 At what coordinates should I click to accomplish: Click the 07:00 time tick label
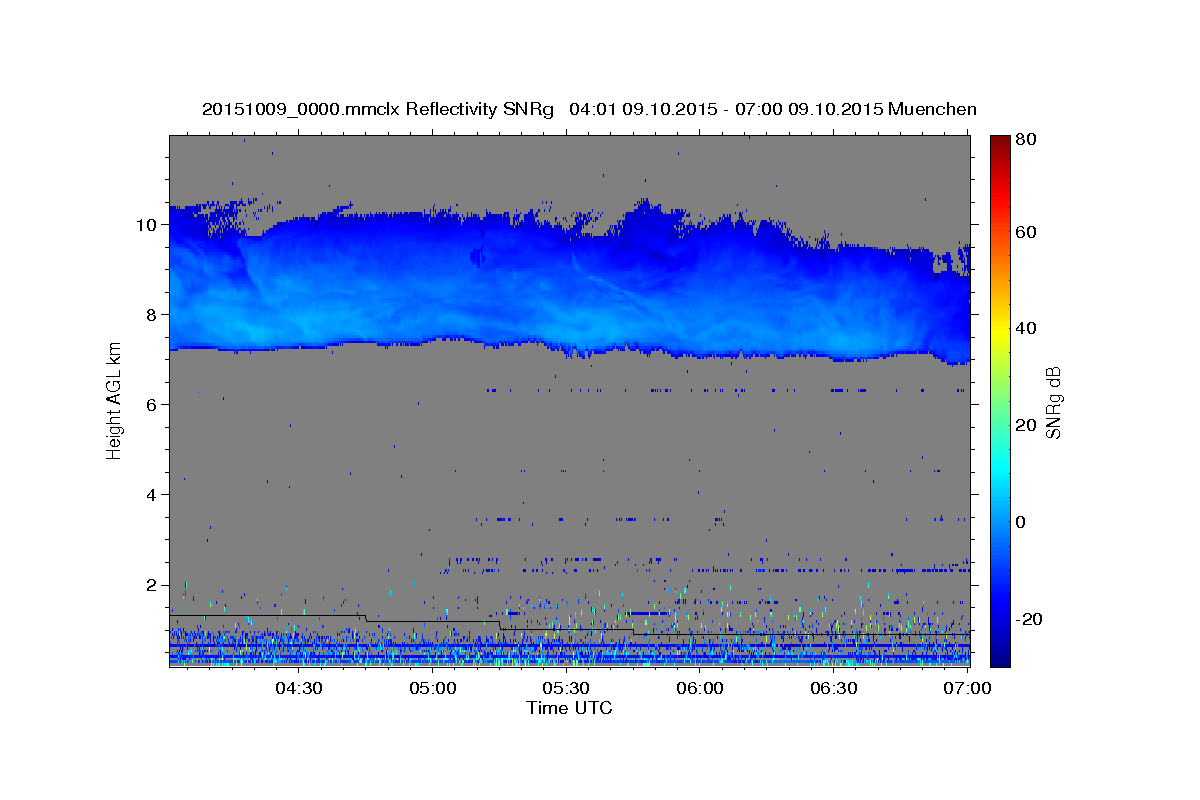[968, 689]
